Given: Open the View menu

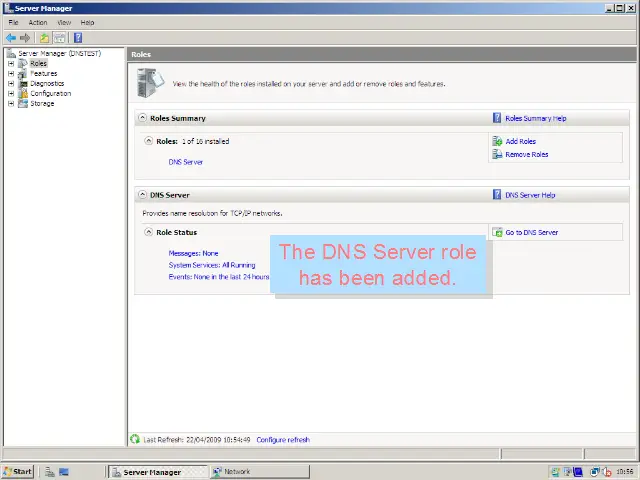Looking at the screenshot, I should pyautogui.click(x=64, y=22).
